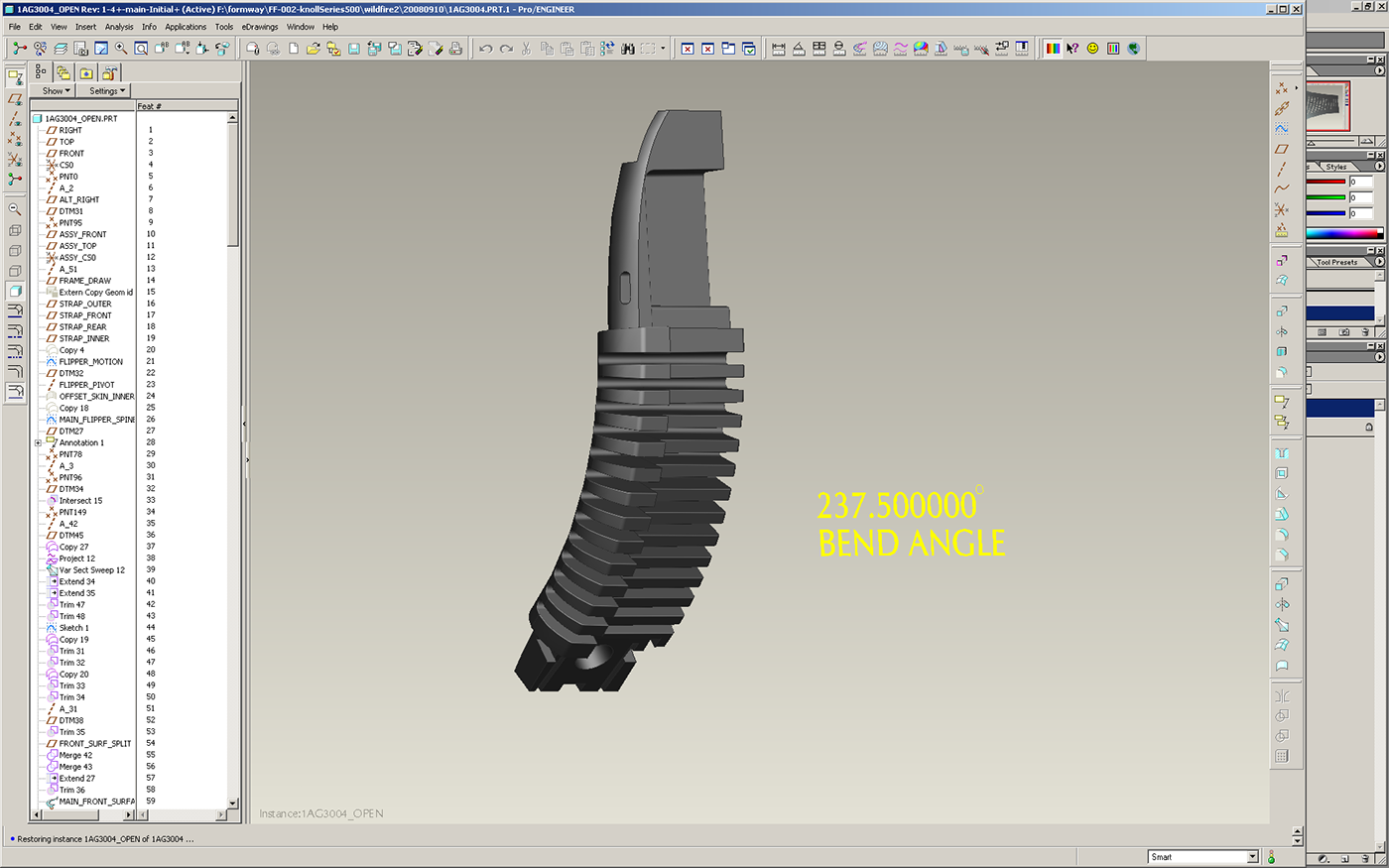This screenshot has height=868, width=1389.
Task: Click the Context Help arrow-question icon
Action: pyautogui.click(x=1073, y=49)
